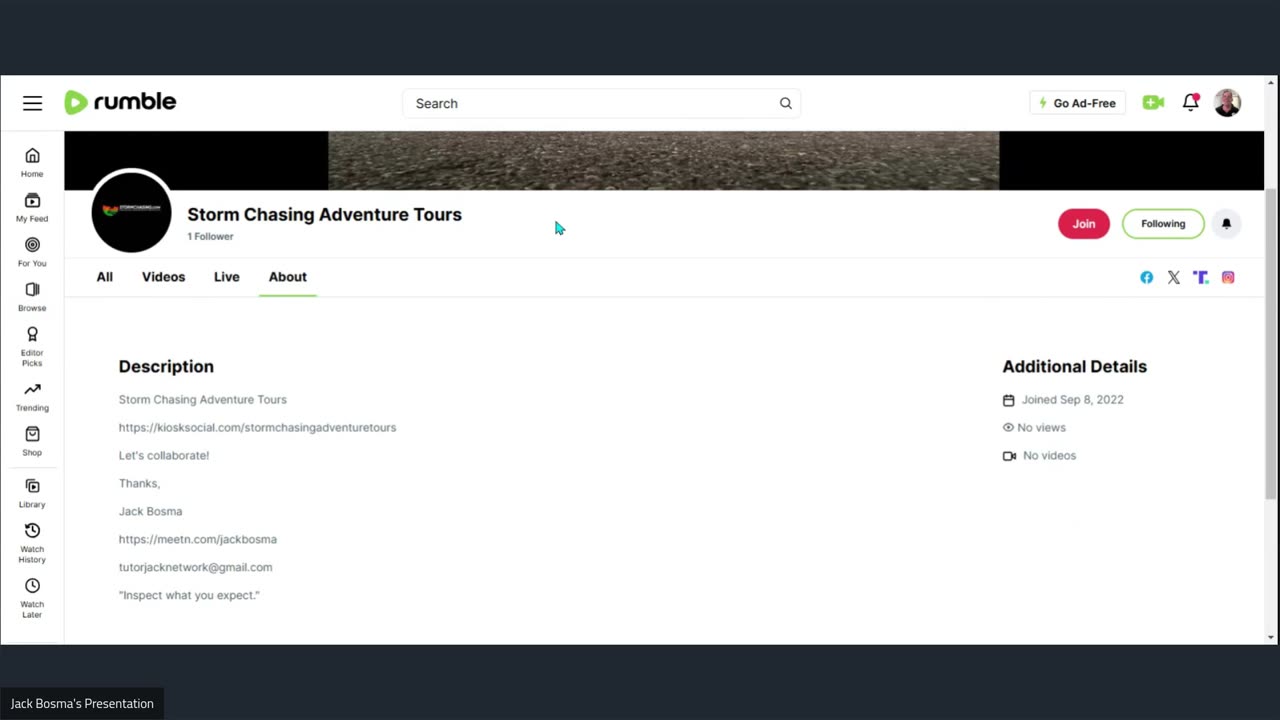Viewport: 1280px width, 720px height.
Task: Open Shop in sidebar
Action: click(x=32, y=441)
